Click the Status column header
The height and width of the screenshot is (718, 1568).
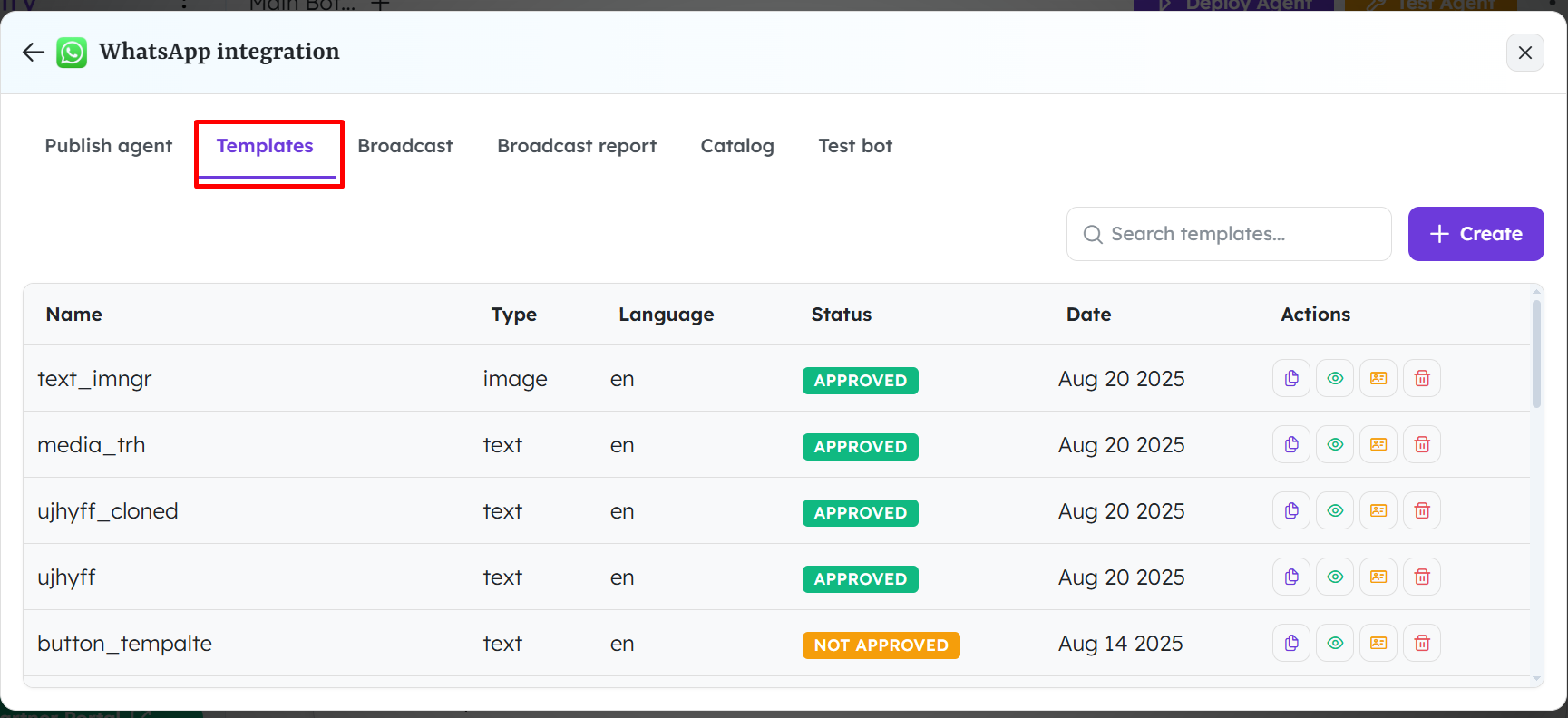coord(842,315)
